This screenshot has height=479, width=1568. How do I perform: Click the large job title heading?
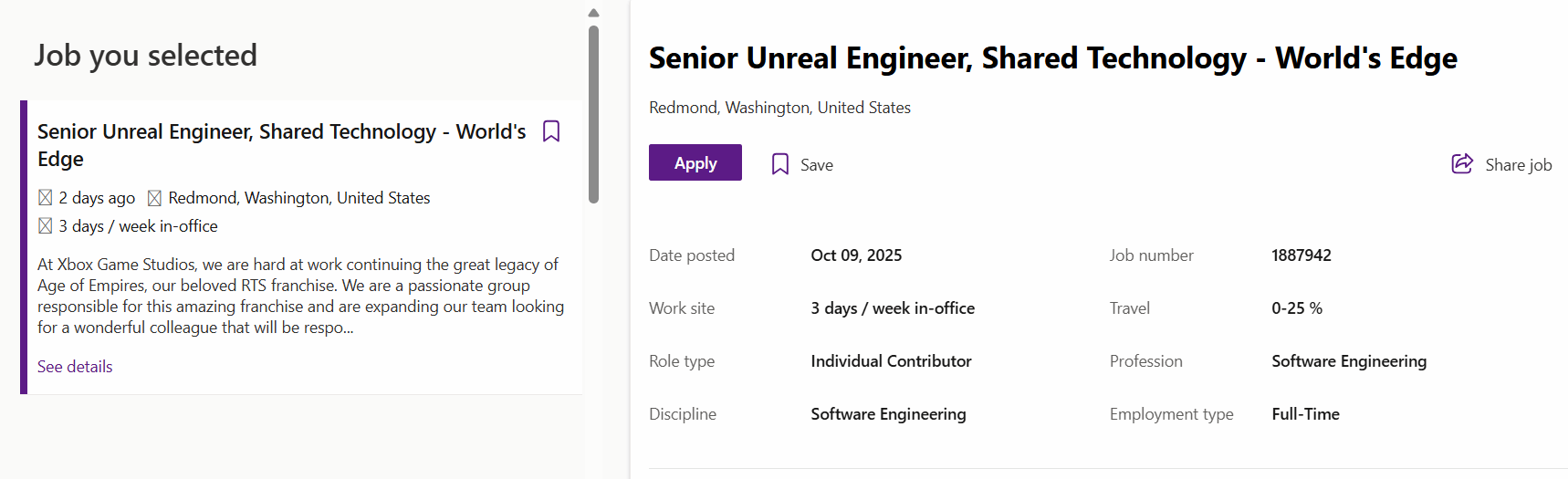(x=1052, y=58)
